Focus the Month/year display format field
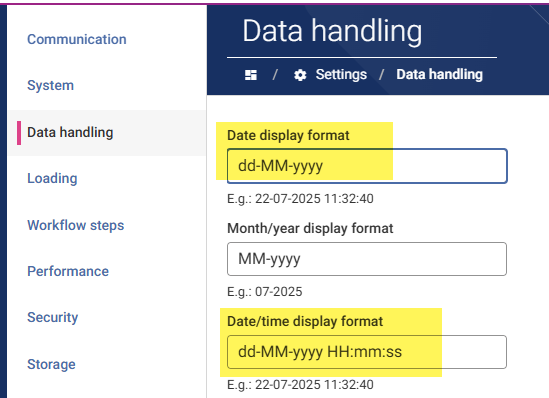Viewport: 549px width, 398px height. click(x=367, y=259)
